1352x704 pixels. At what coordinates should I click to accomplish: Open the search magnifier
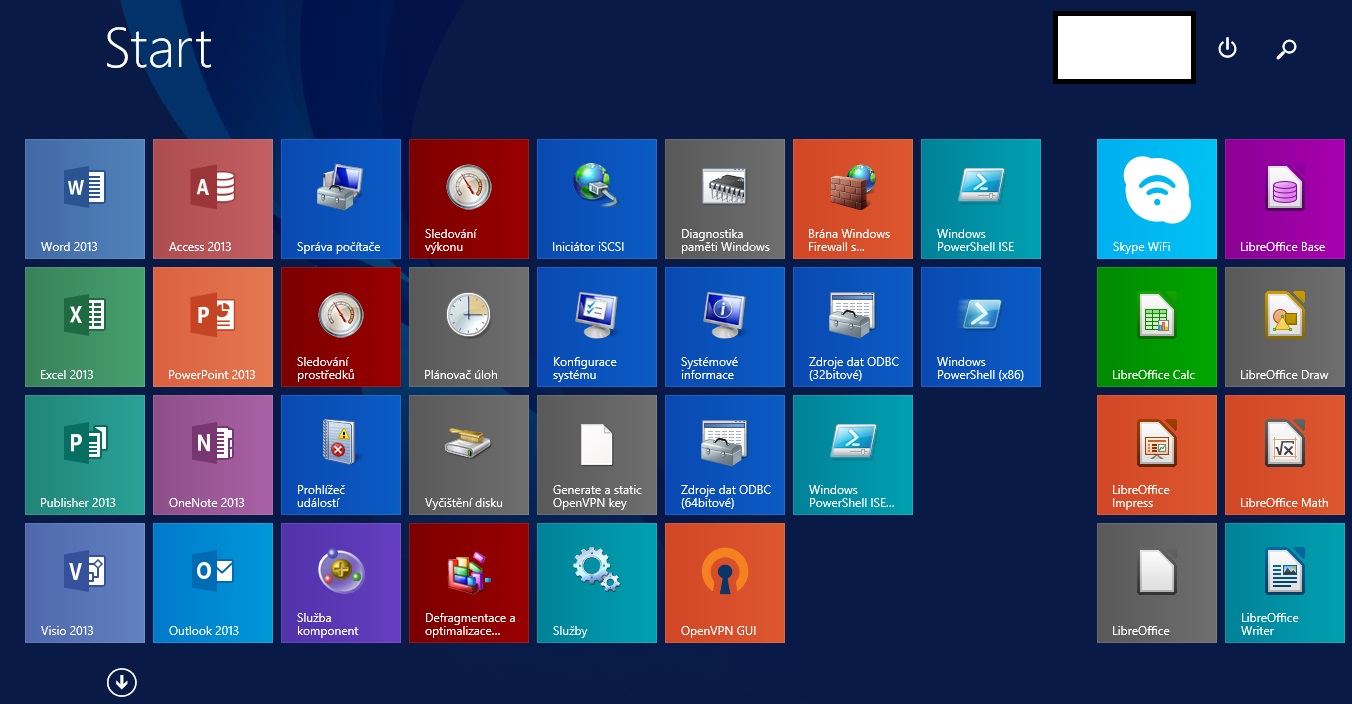pyautogui.click(x=1287, y=48)
